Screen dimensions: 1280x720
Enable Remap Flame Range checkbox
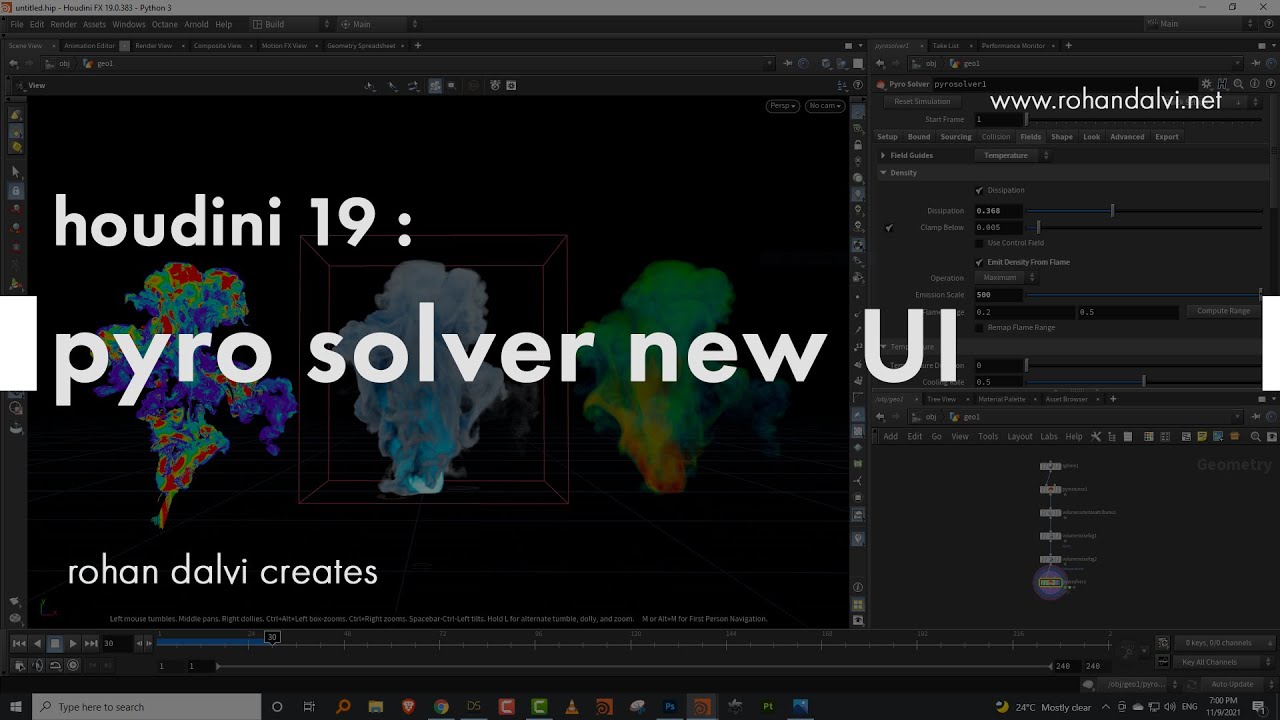pos(979,328)
